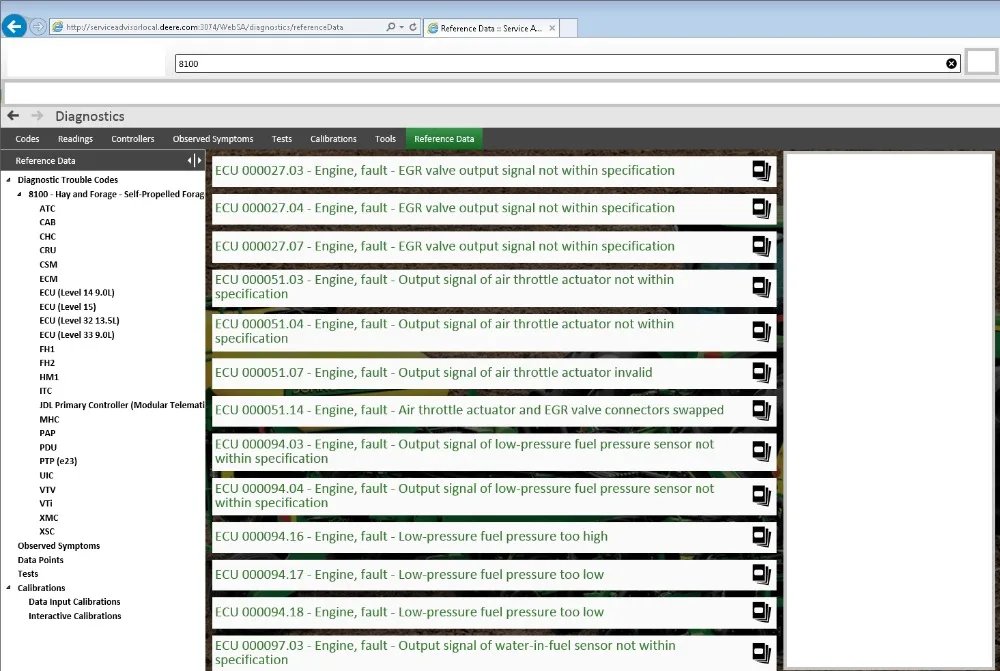Viewport: 1000px width, 671px height.
Task: Collapse Diagnostic Trouble Codes tree node
Action: [8, 180]
